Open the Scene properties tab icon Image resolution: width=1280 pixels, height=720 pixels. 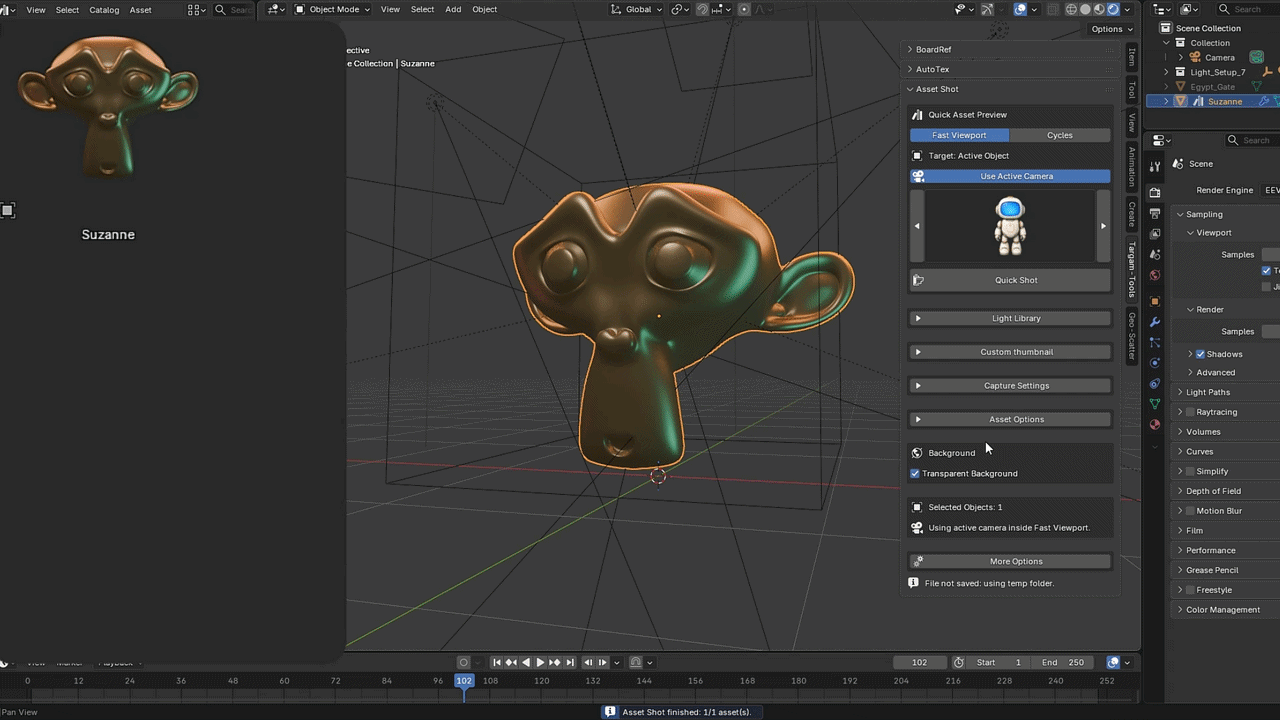coord(1155,255)
